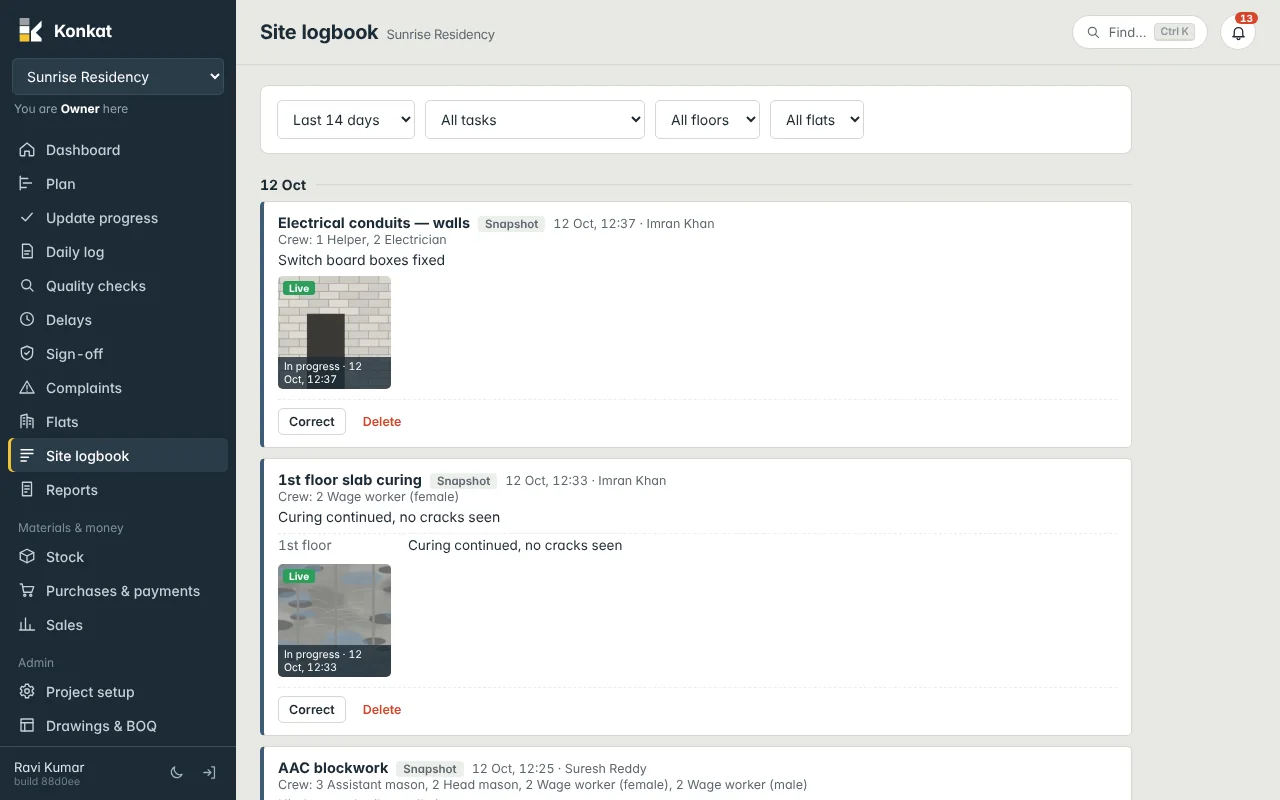Delete the 1st floor slab curing entry
The height and width of the screenshot is (800, 1280).
click(x=382, y=710)
